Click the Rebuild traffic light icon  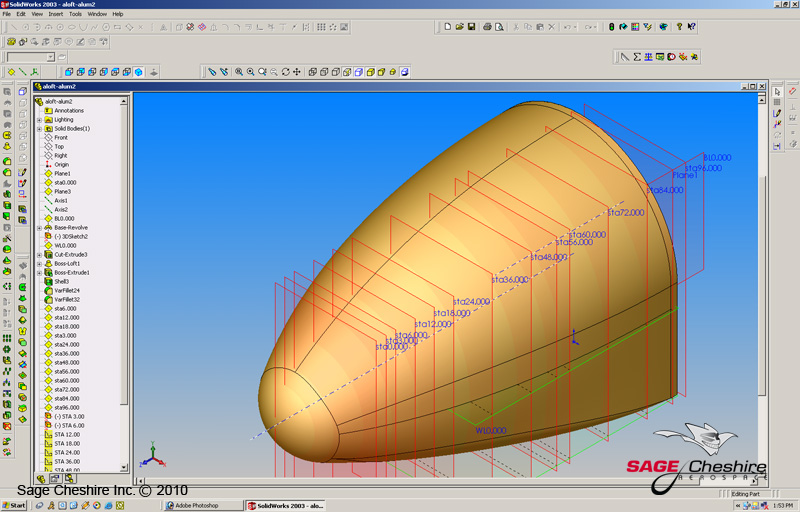tap(612, 27)
